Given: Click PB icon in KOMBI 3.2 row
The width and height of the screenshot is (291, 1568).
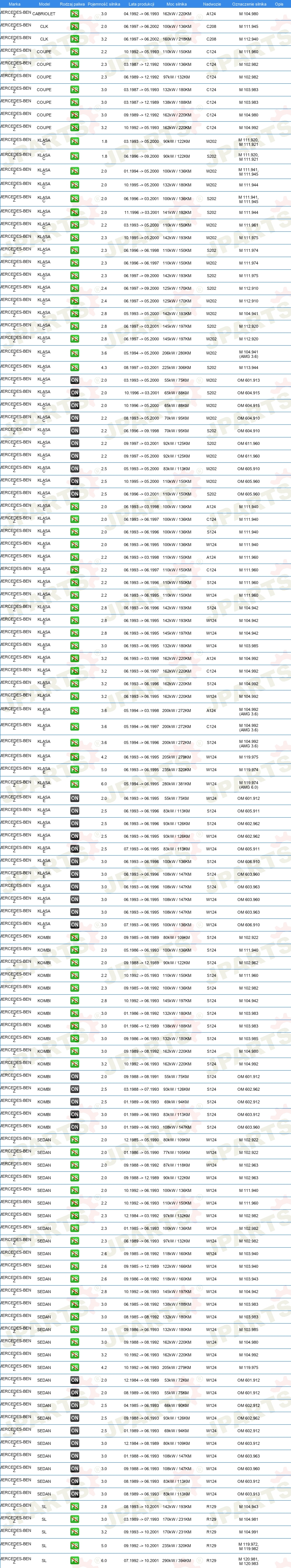Looking at the screenshot, I should pyautogui.click(x=74, y=1064).
